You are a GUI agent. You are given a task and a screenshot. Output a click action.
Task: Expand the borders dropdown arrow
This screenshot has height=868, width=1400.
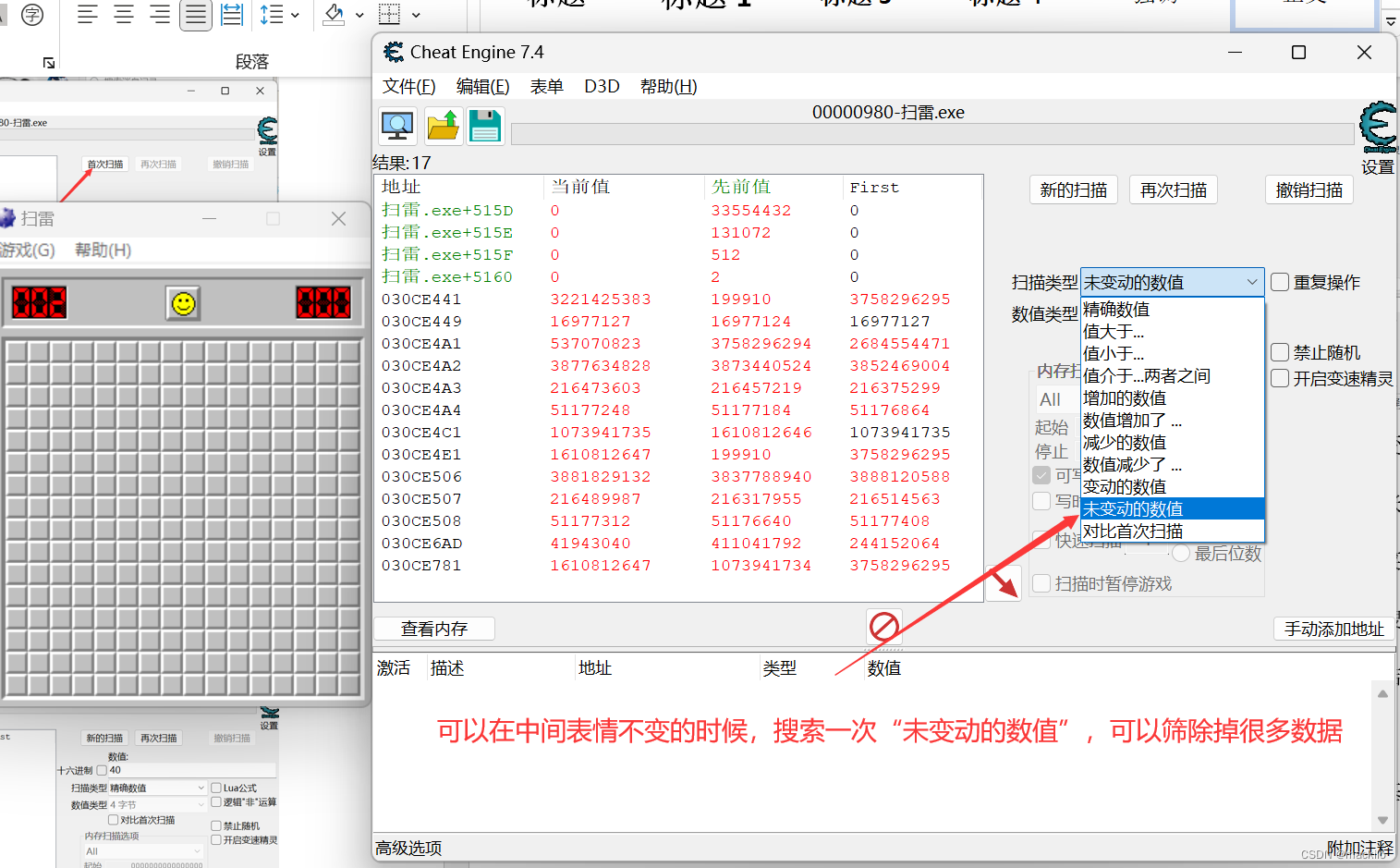[416, 15]
